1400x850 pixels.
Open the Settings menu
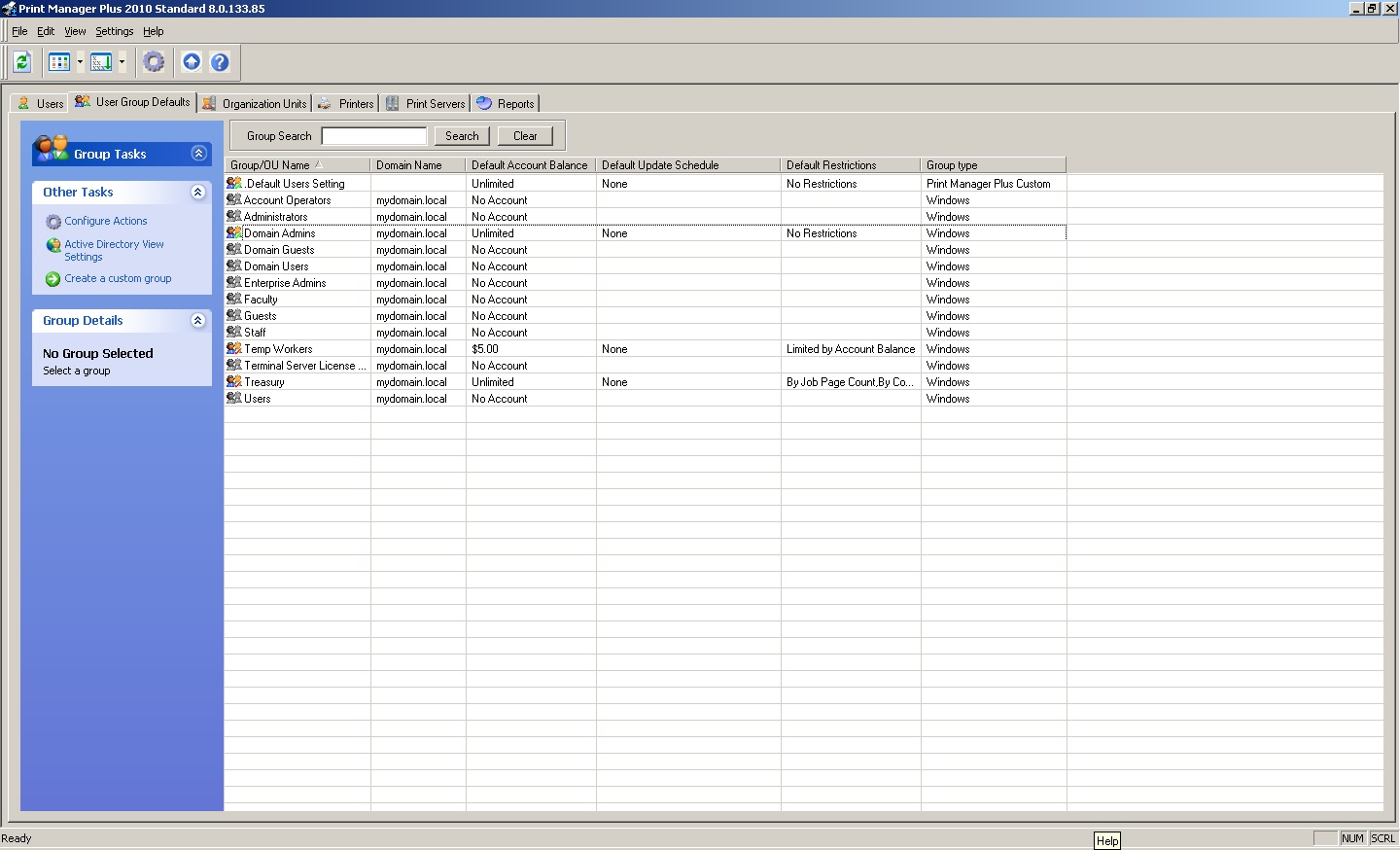point(114,31)
